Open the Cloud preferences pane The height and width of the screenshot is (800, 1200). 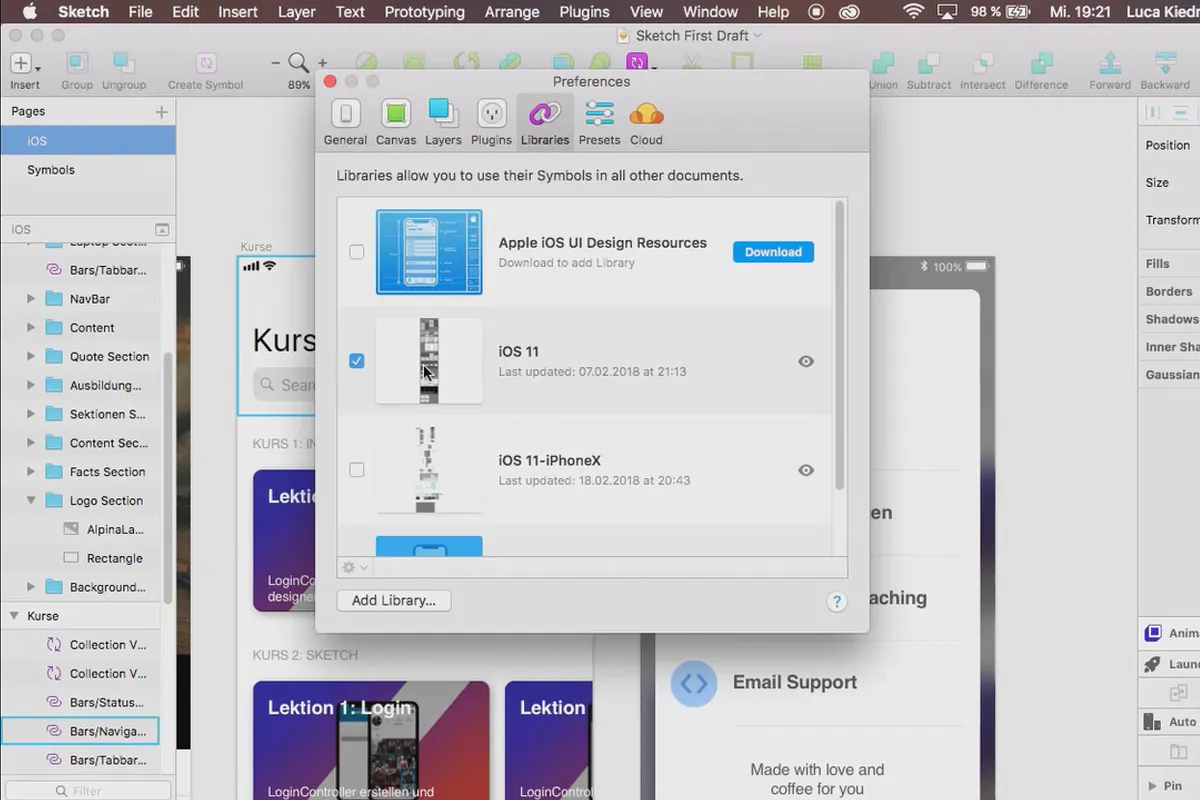(x=646, y=122)
